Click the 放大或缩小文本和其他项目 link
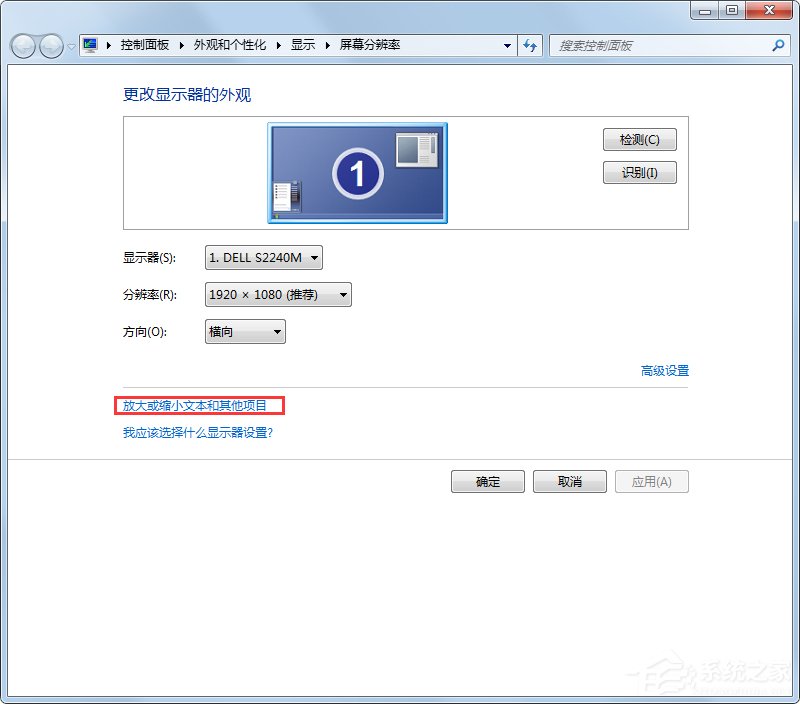Image resolution: width=800 pixels, height=704 pixels. click(198, 405)
